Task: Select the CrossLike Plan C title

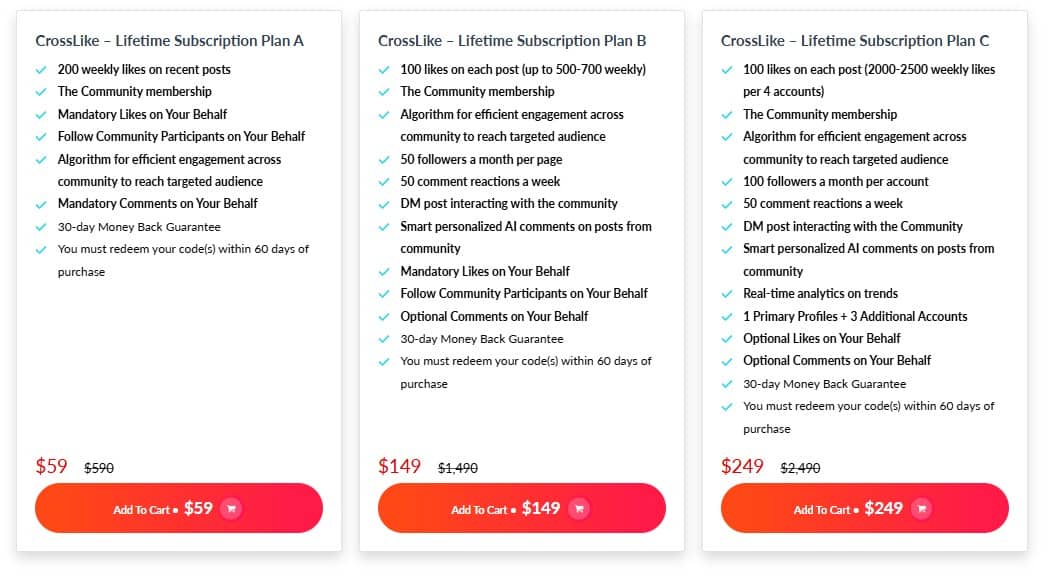Action: coord(855,40)
